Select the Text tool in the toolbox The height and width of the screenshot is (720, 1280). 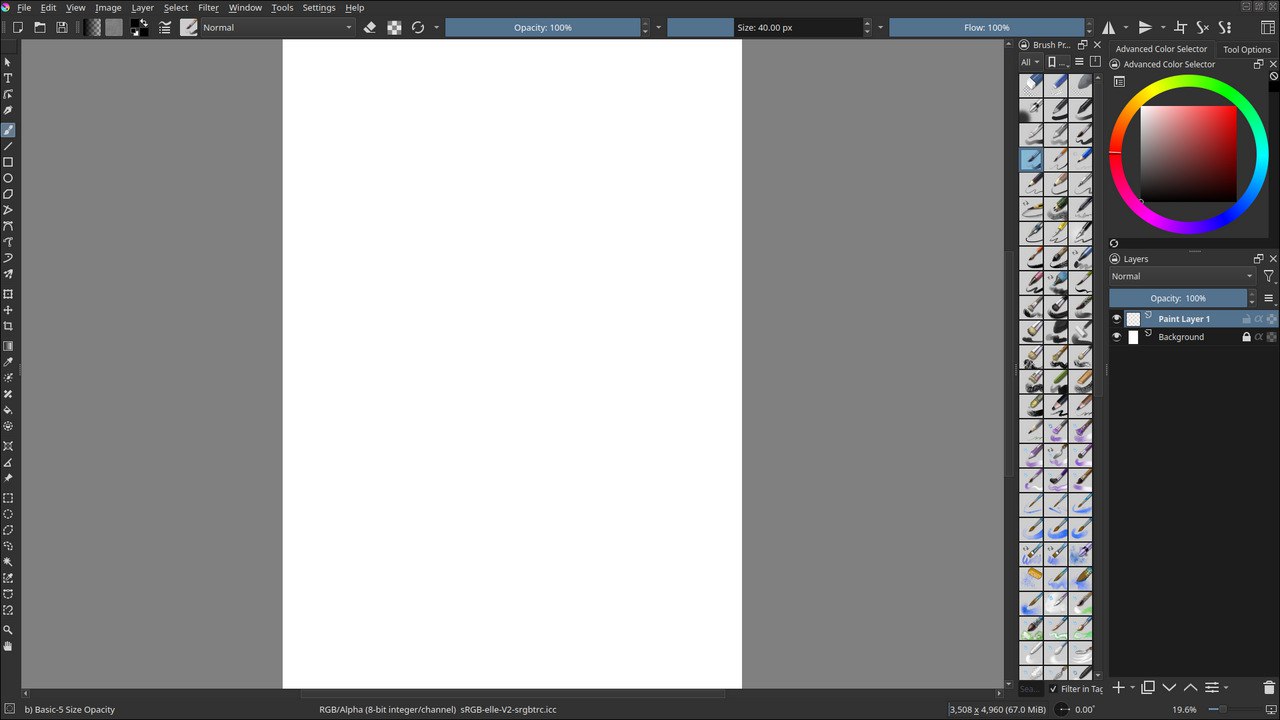coord(8,78)
